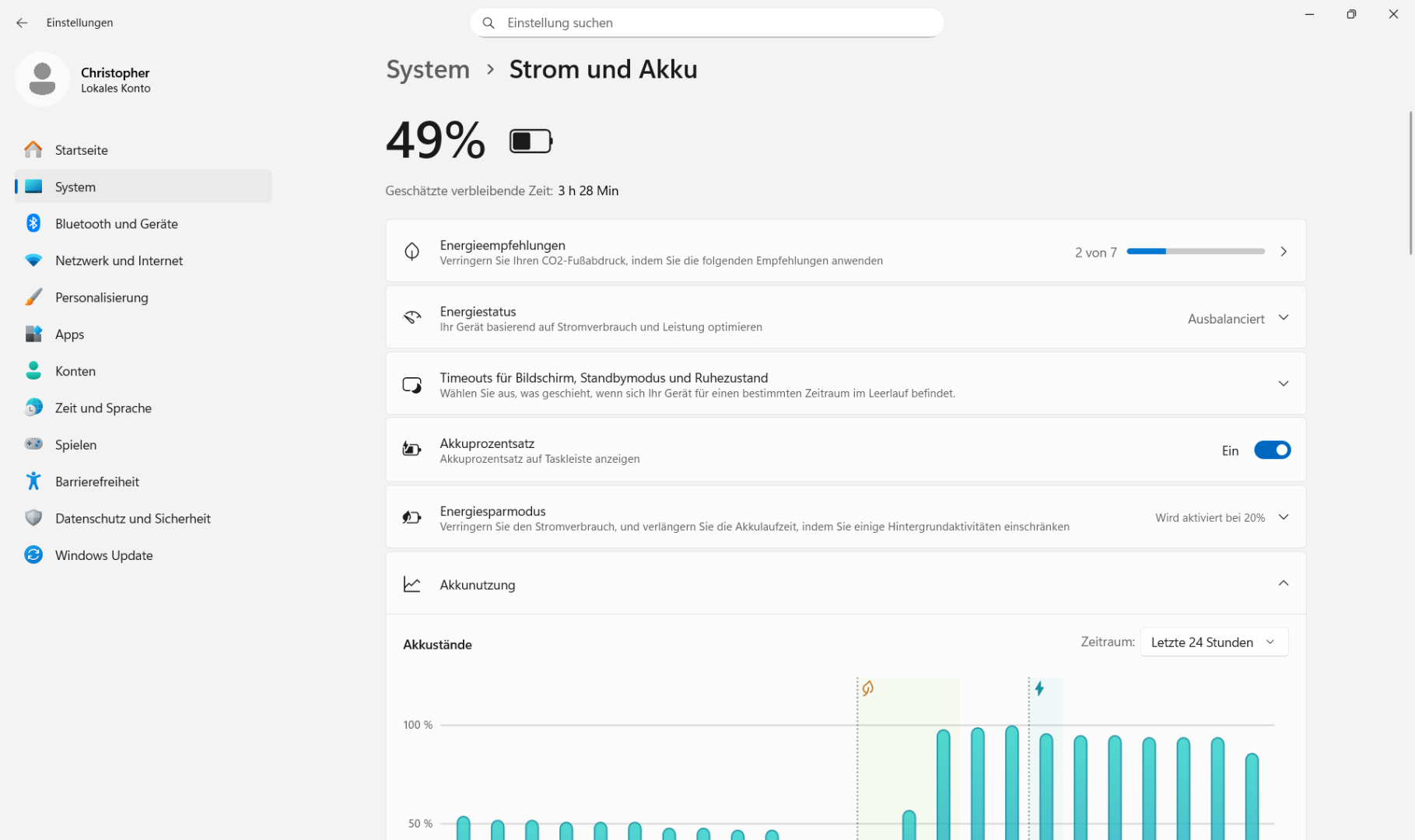Select Datenschutz und Sicherheit in sidebar
Image resolution: width=1415 pixels, height=840 pixels.
coord(132,519)
